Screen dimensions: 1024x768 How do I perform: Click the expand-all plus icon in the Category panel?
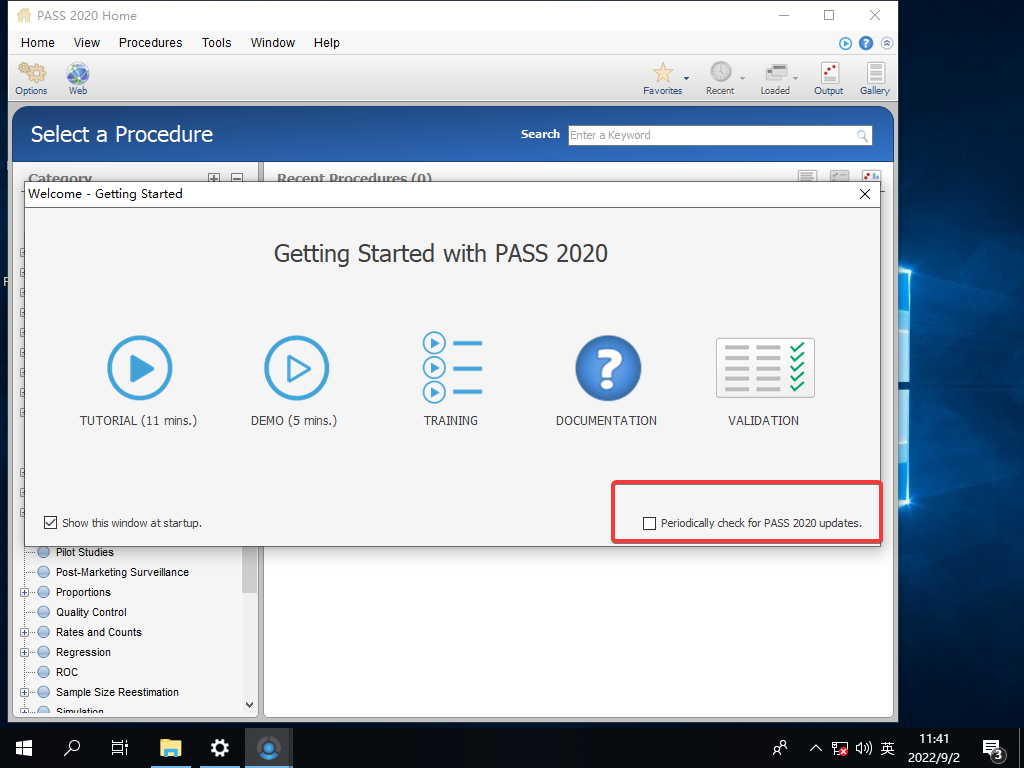pos(214,178)
